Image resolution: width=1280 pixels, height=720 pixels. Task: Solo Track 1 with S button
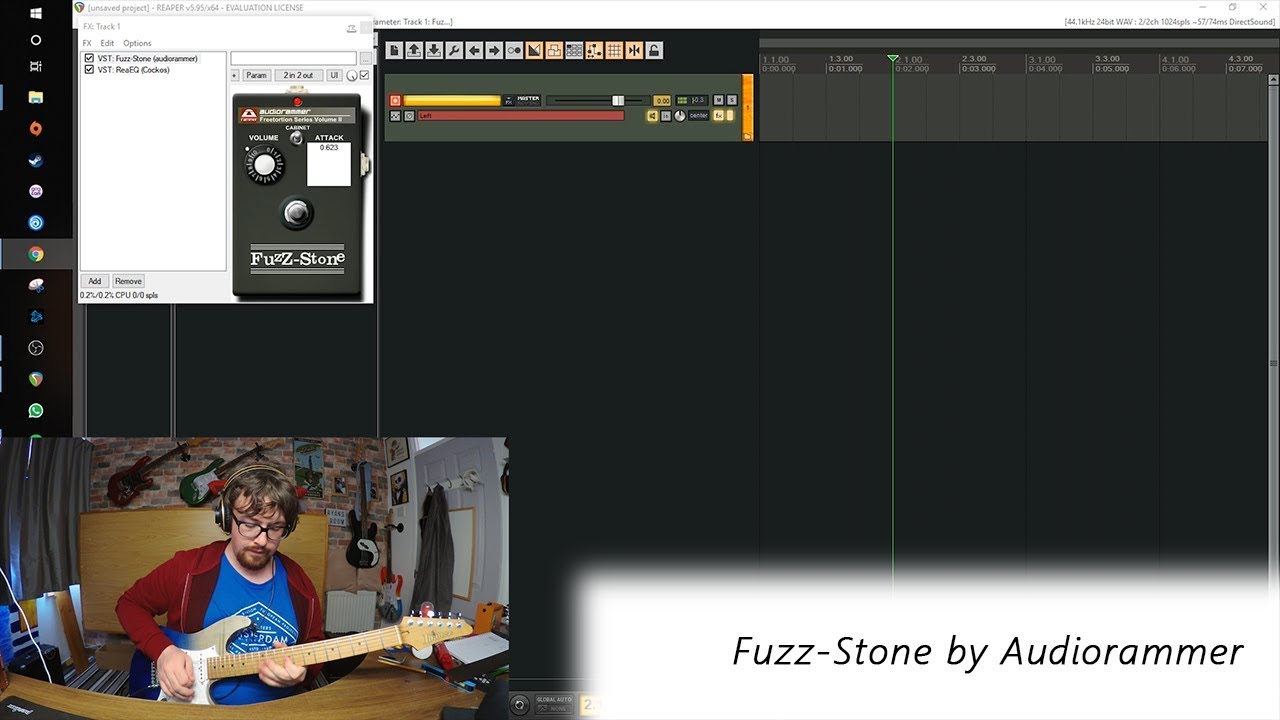pyautogui.click(x=732, y=100)
